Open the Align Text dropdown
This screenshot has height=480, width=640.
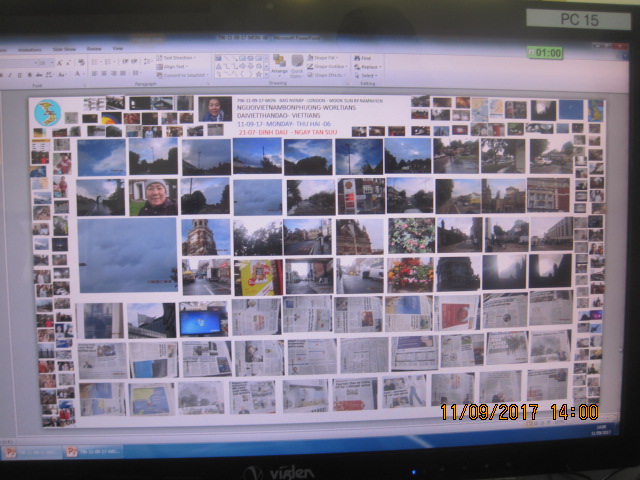click(x=171, y=67)
